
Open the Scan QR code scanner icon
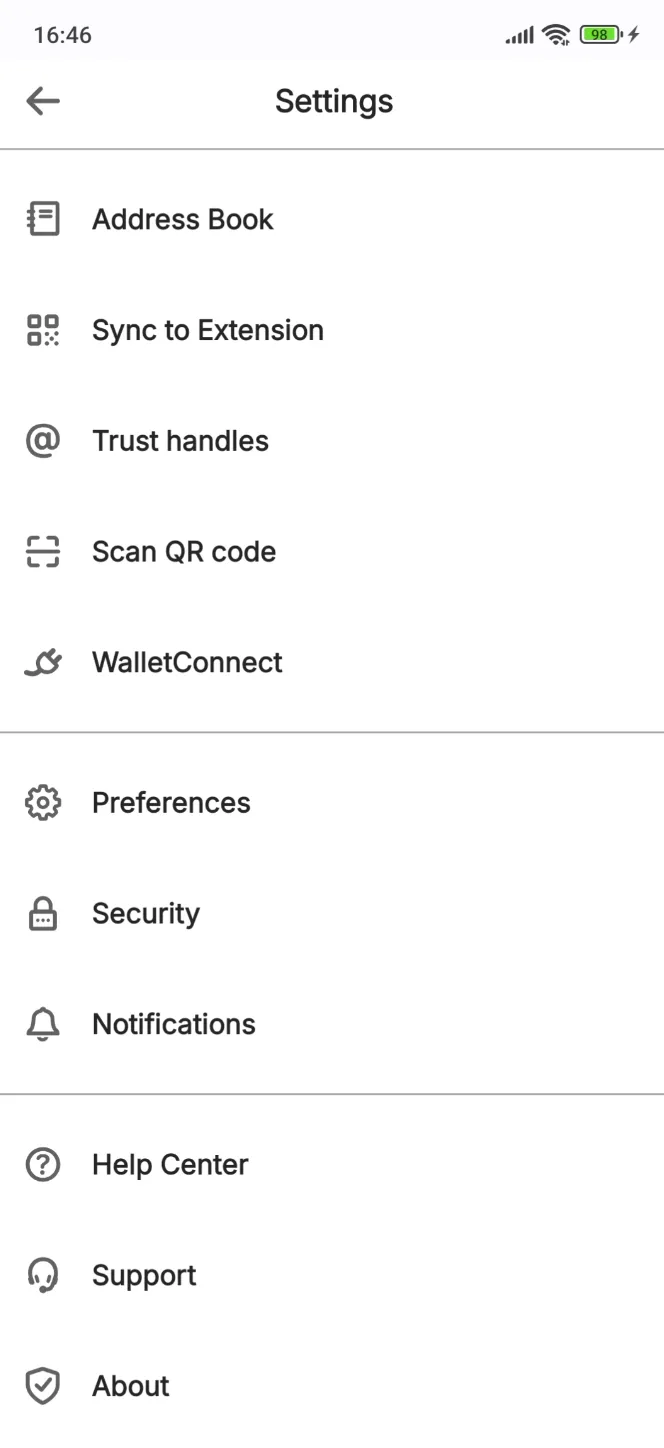pyautogui.click(x=42, y=551)
